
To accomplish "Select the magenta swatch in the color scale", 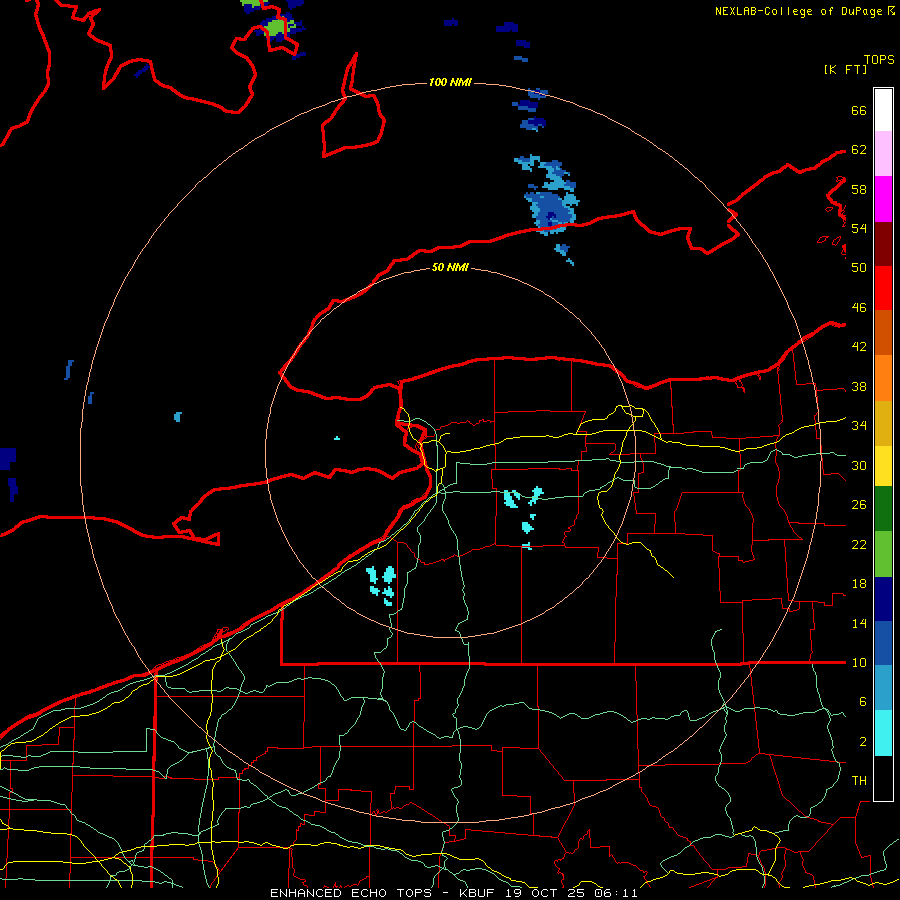I will [x=883, y=199].
